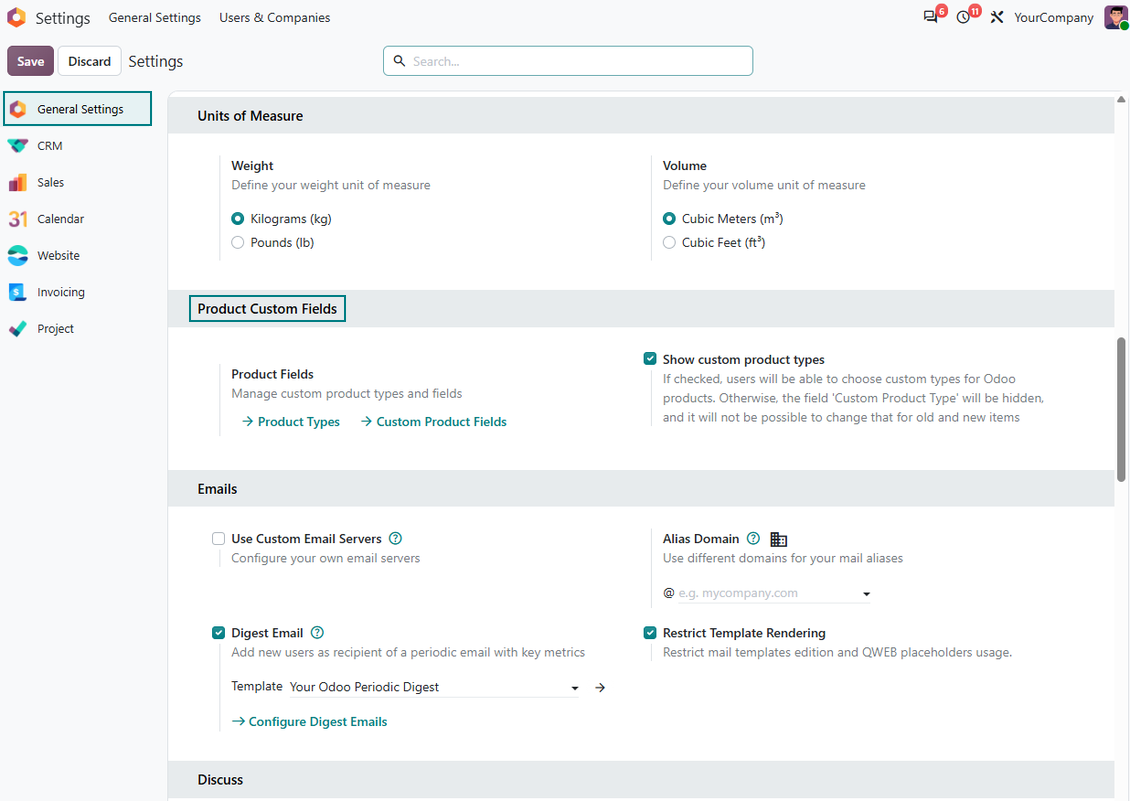
Task: Select Pounds (lb) weight unit
Action: pos(238,243)
